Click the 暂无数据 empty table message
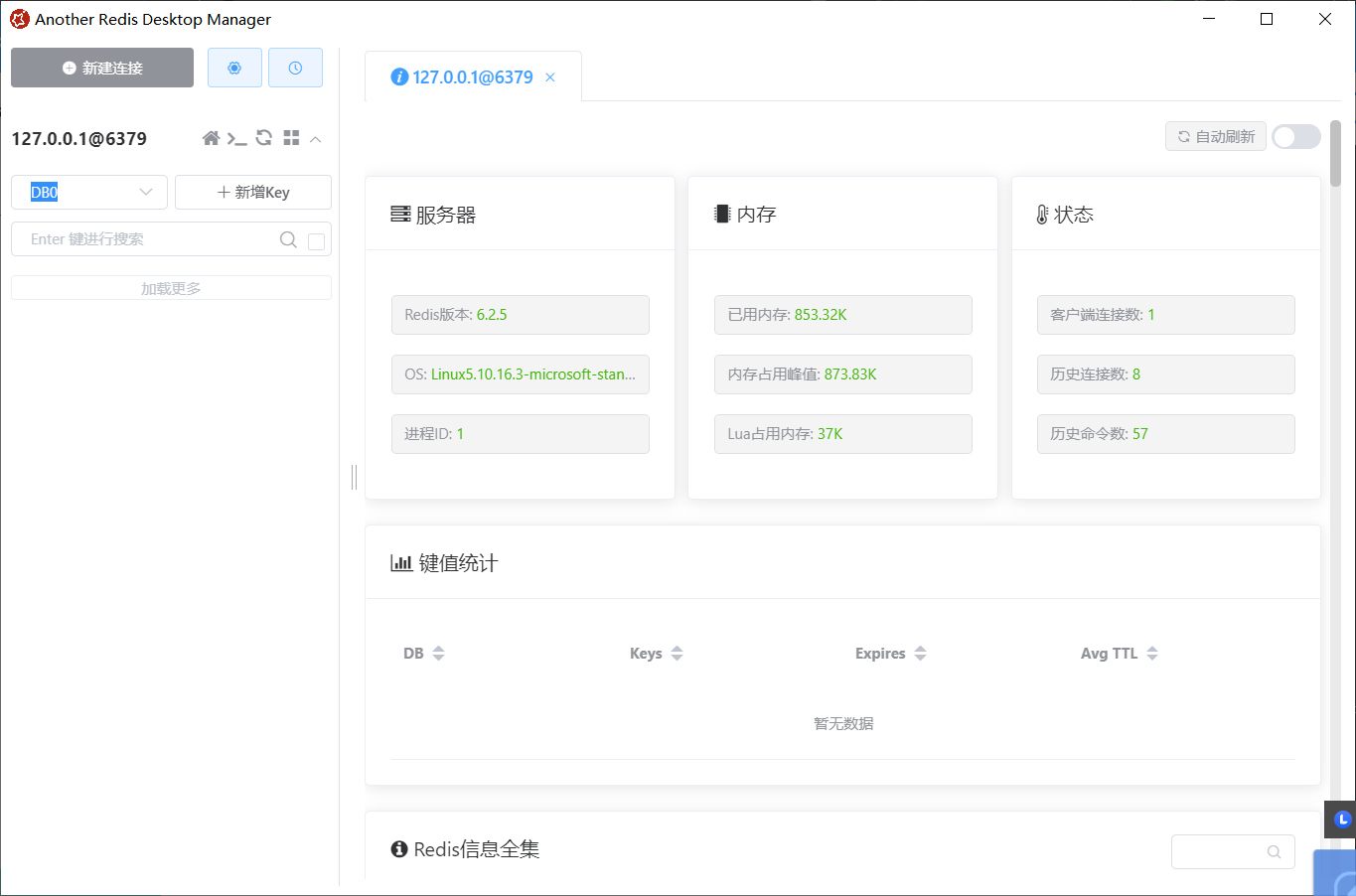Screen dimensions: 1356x896 click(843, 723)
